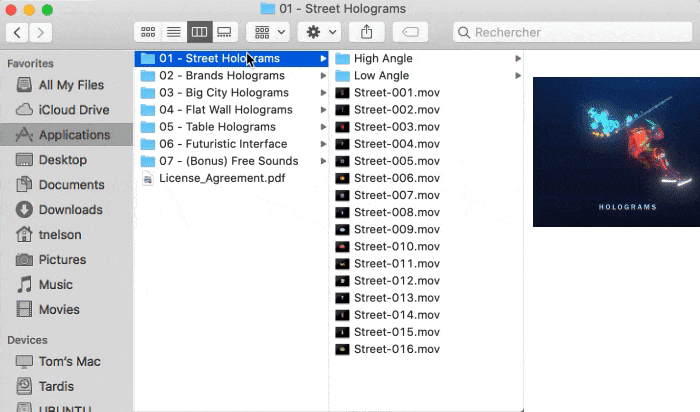The width and height of the screenshot is (700, 412).
Task: Select Street-002.mov file
Action: 426,110
